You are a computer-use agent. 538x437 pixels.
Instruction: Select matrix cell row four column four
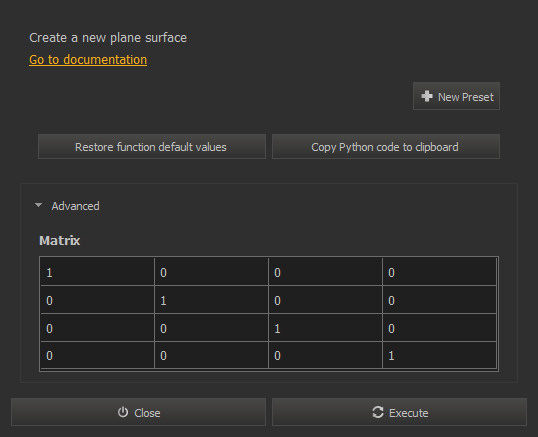(x=439, y=355)
